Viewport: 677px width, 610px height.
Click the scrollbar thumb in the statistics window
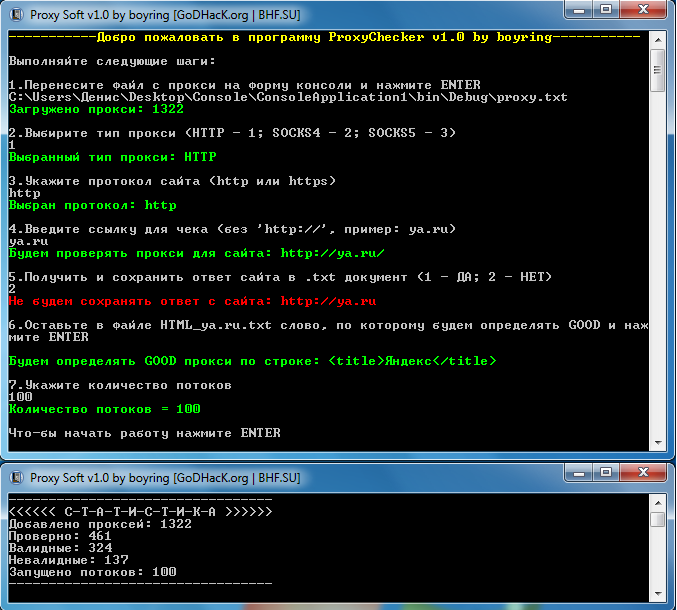coord(657,521)
